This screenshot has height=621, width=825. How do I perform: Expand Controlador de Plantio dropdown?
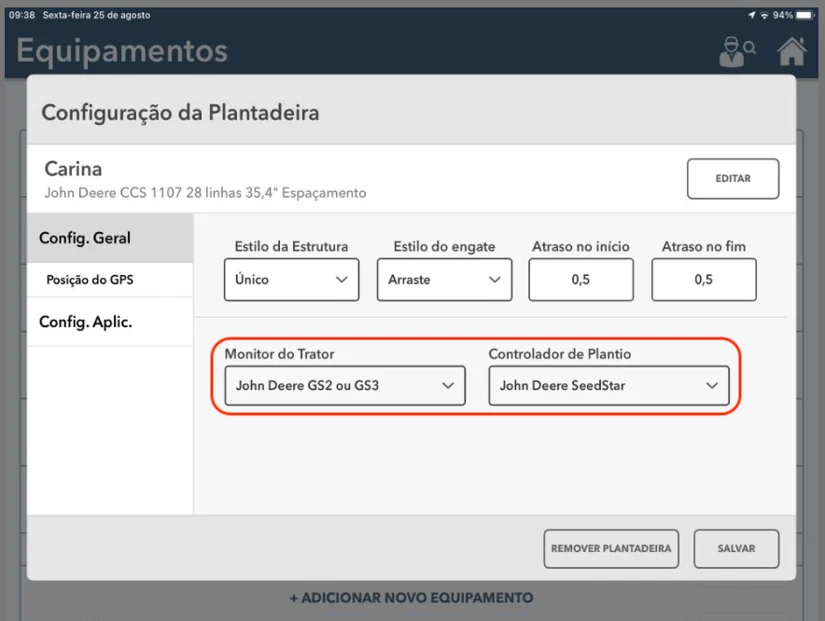[x=608, y=385]
